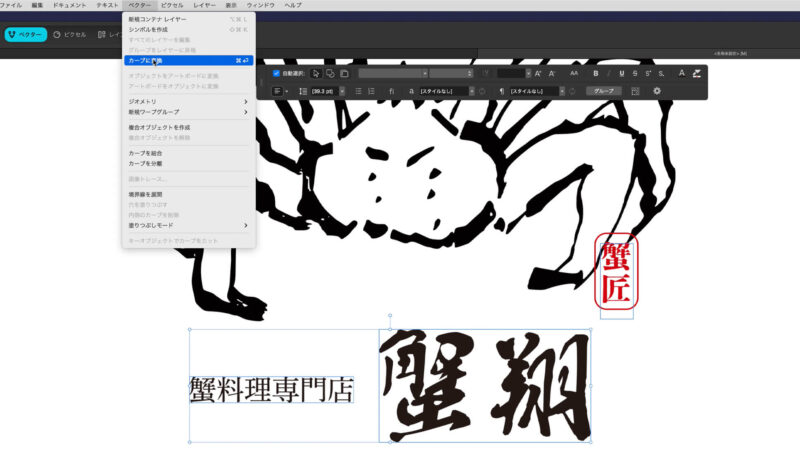Choose カーブに変換 from the menu

pos(189,61)
